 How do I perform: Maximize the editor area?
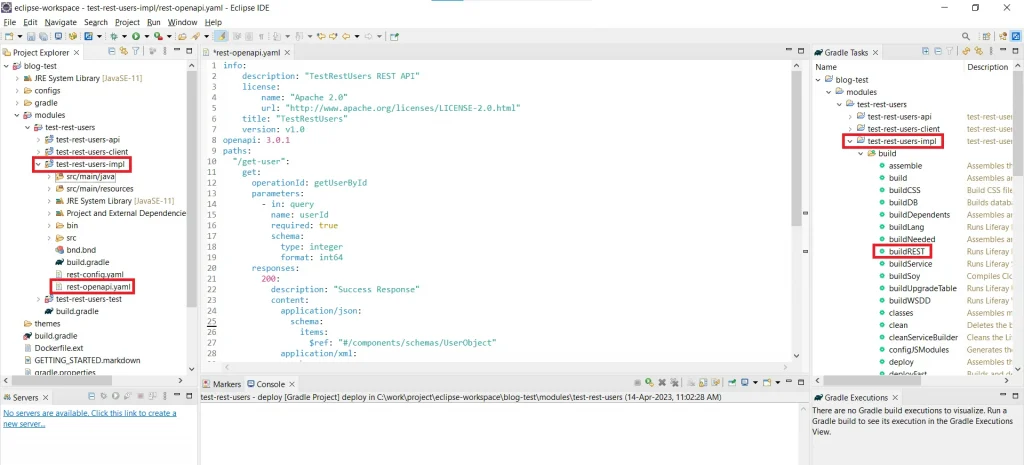[x=801, y=51]
